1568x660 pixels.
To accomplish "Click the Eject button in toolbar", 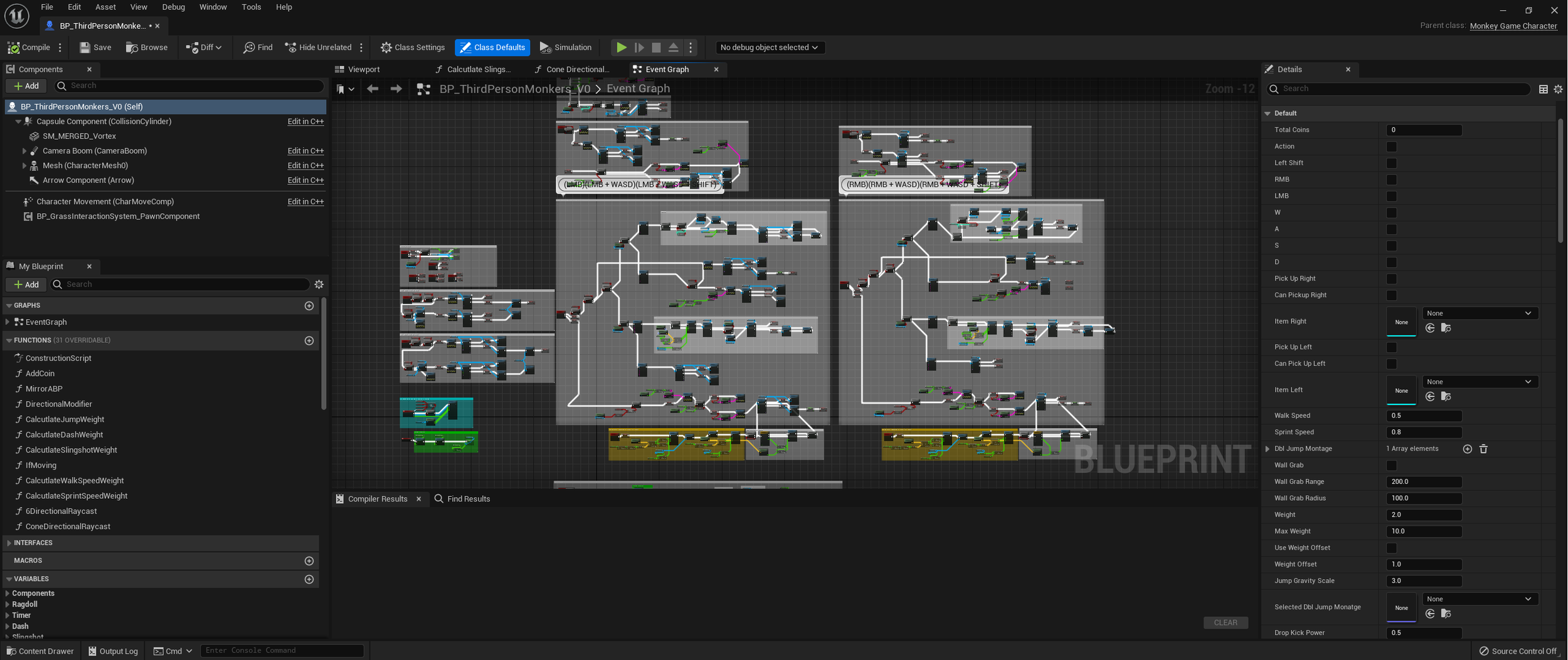I will click(x=673, y=48).
